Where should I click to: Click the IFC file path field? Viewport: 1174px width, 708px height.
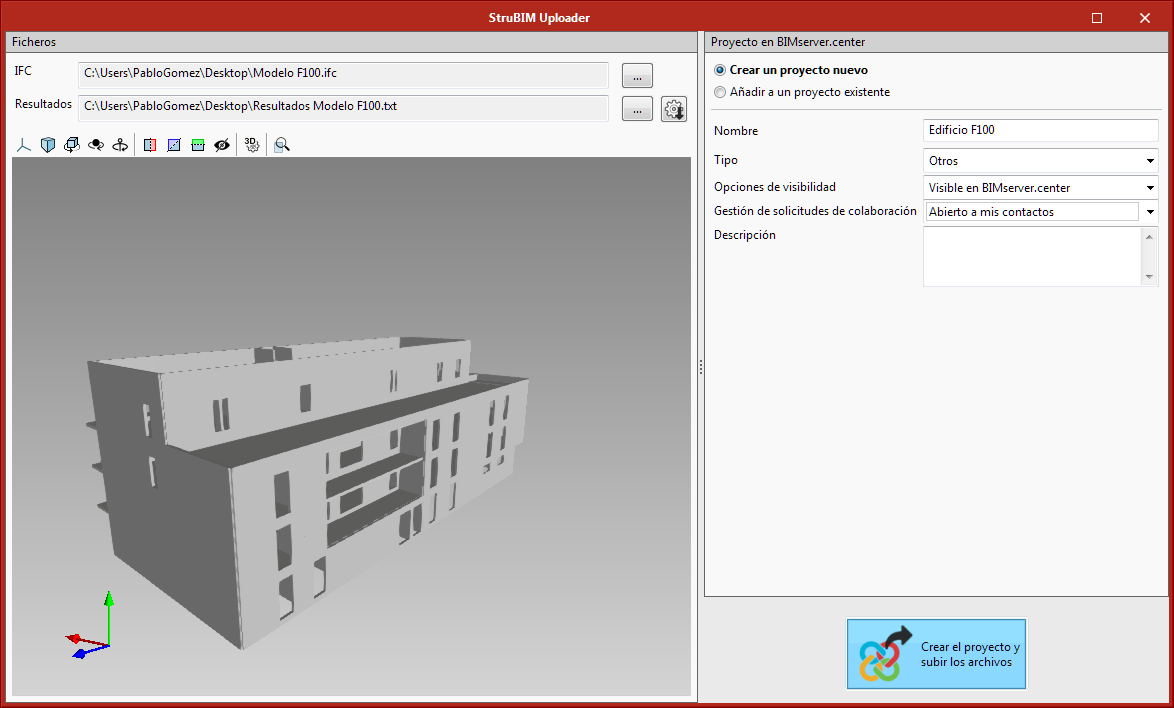[343, 74]
